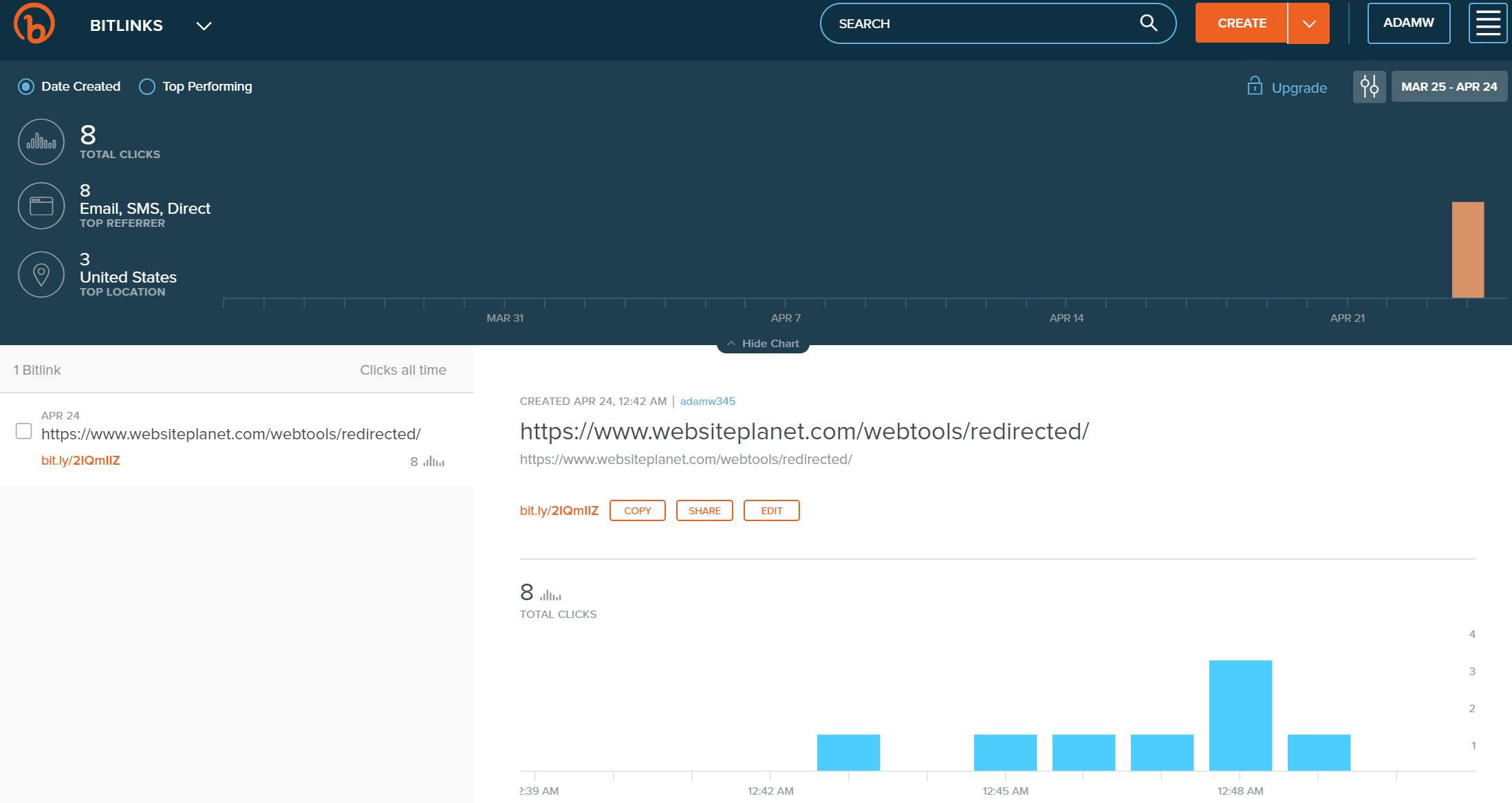Click the BITLINKS header label
1512x803 pixels.
[127, 25]
